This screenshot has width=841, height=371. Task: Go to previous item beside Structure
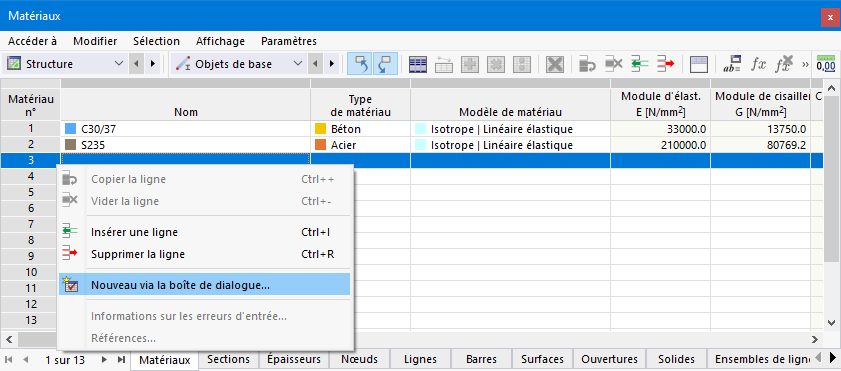(136, 64)
